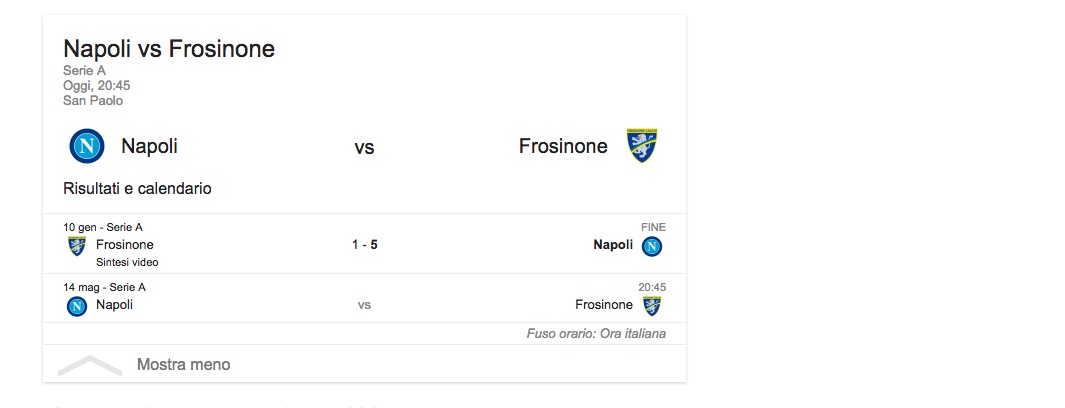
Task: Click the 20:45 kickoff time in fixture row
Action: click(652, 287)
